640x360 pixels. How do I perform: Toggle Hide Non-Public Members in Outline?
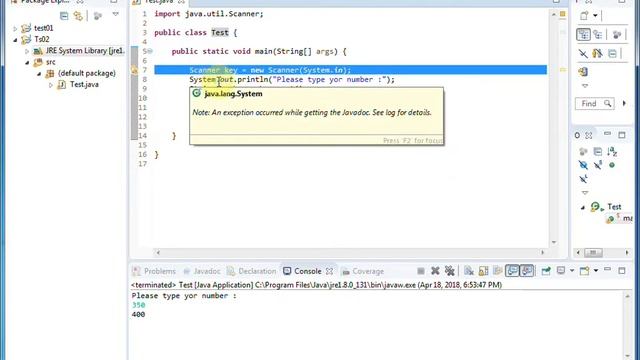[x=611, y=165]
